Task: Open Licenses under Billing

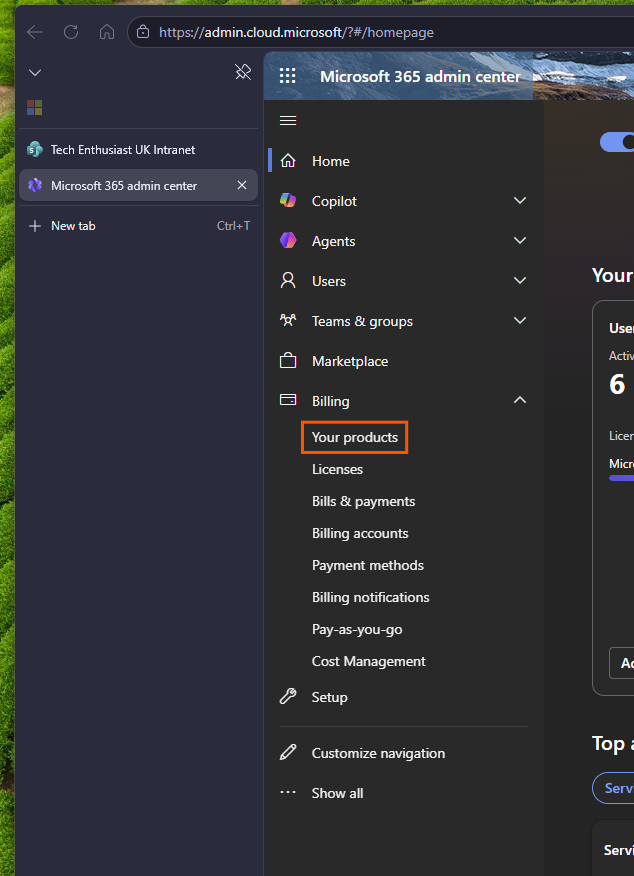Action: pyautogui.click(x=337, y=469)
